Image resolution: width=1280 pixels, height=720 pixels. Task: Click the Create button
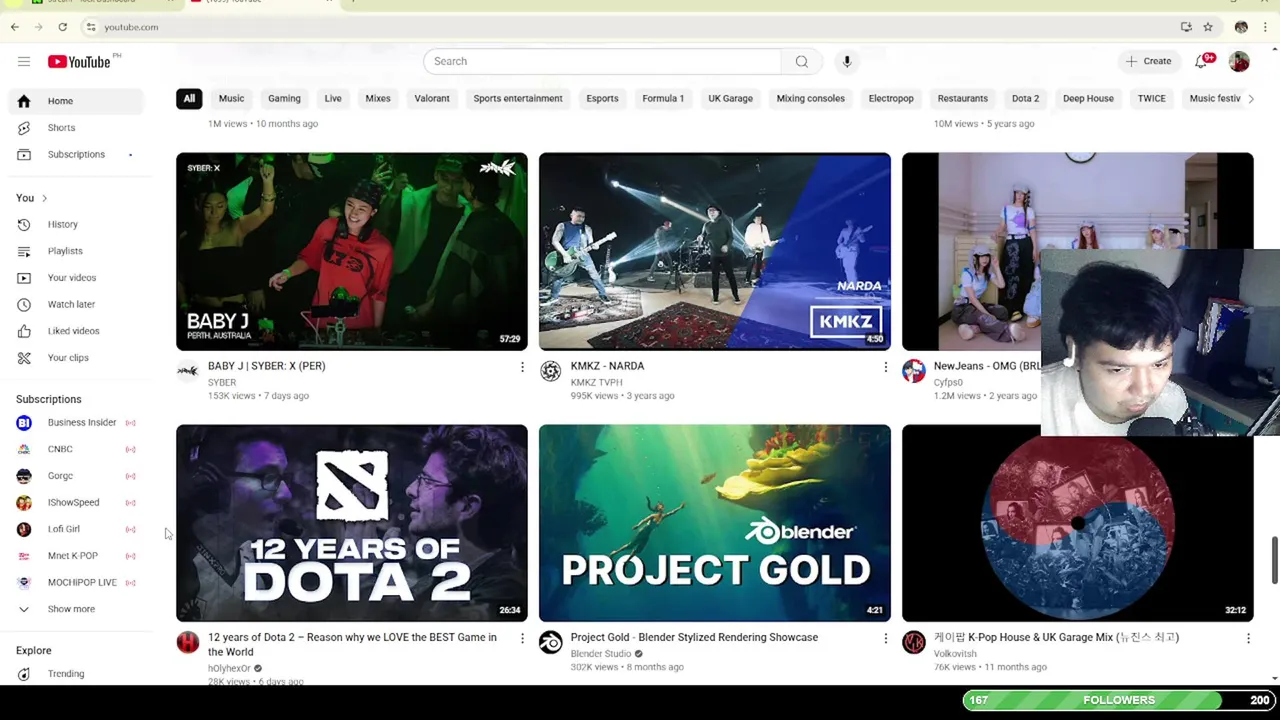click(1148, 62)
